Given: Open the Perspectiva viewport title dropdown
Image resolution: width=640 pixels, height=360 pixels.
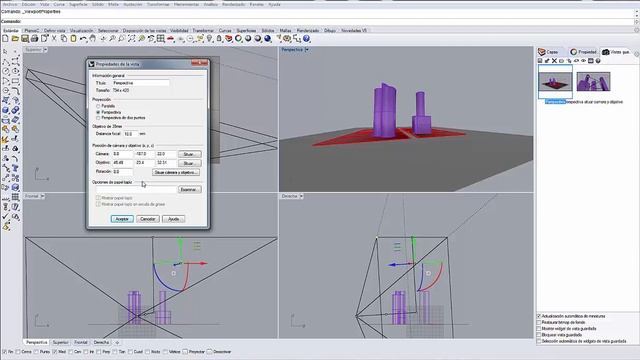Looking at the screenshot, I should (307, 50).
